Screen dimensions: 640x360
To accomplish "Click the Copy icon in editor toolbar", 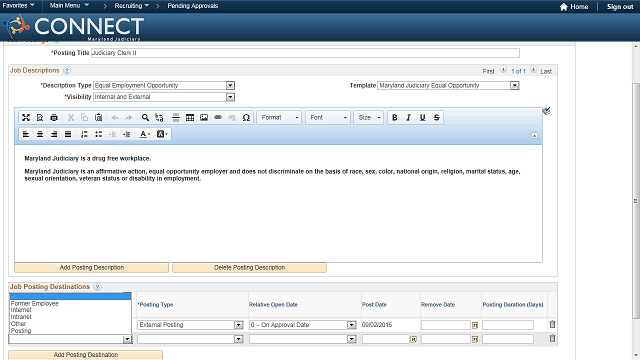I will 84,118.
